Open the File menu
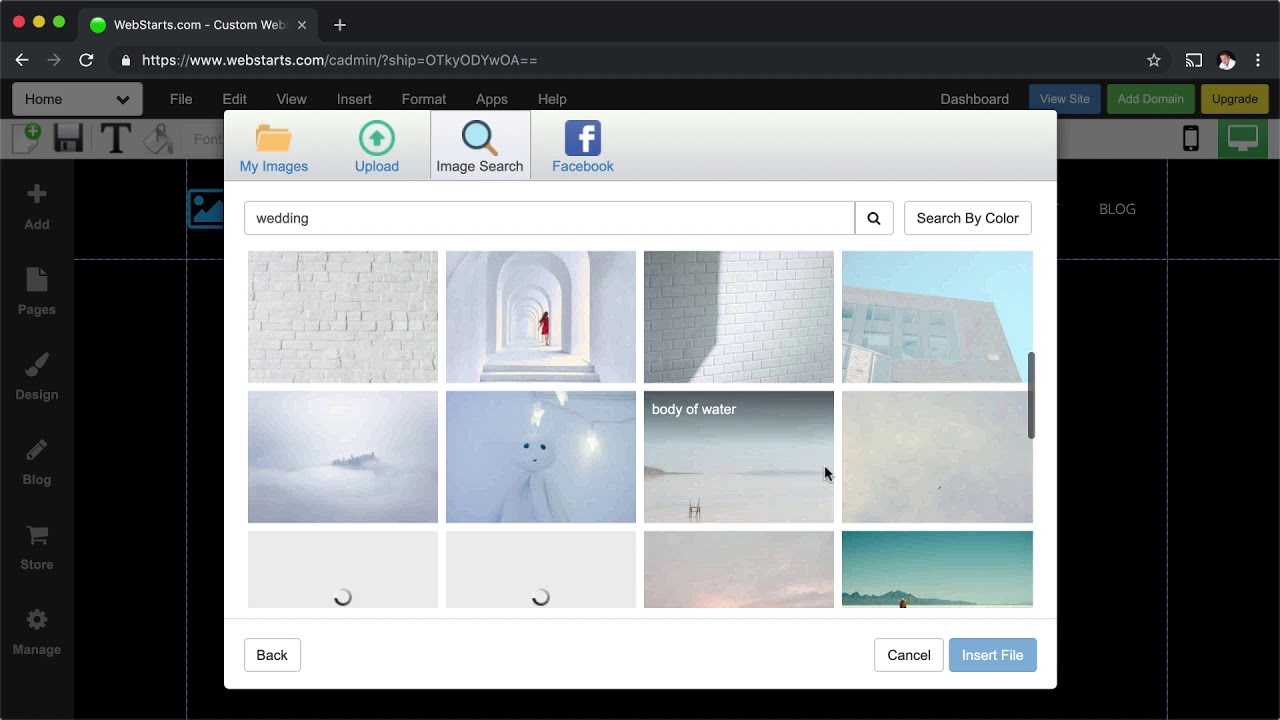The height and width of the screenshot is (720, 1280). [x=181, y=99]
